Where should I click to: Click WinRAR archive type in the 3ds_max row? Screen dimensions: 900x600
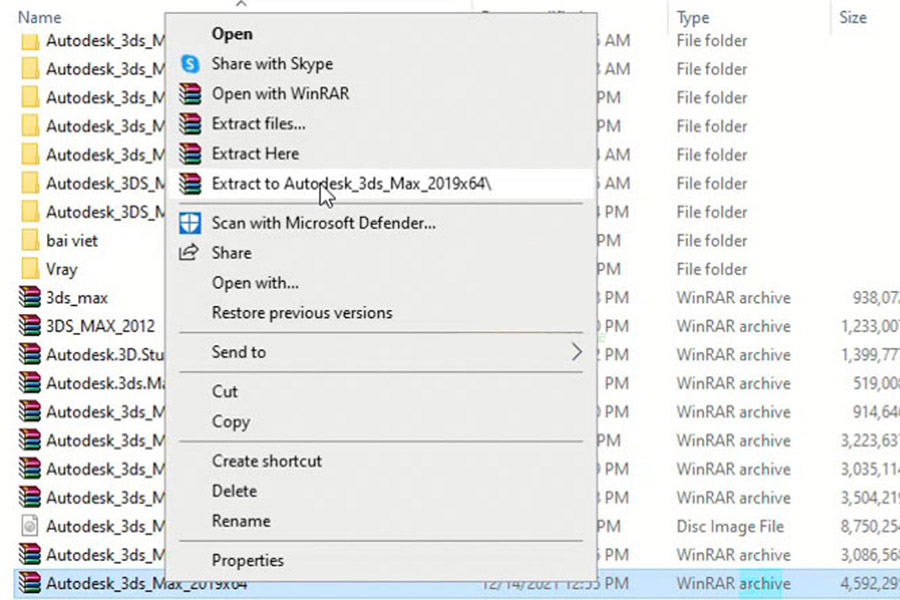pos(734,297)
